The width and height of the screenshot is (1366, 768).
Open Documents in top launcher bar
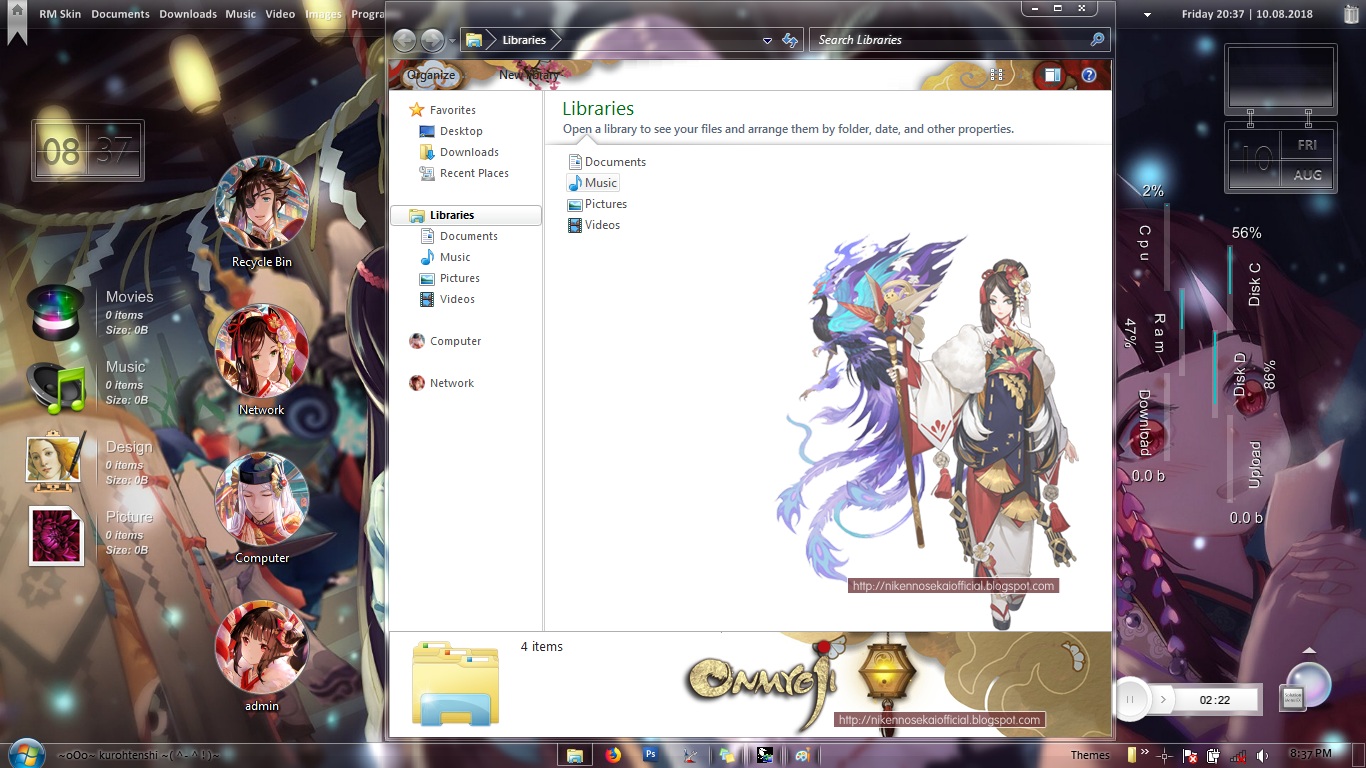[x=120, y=14]
